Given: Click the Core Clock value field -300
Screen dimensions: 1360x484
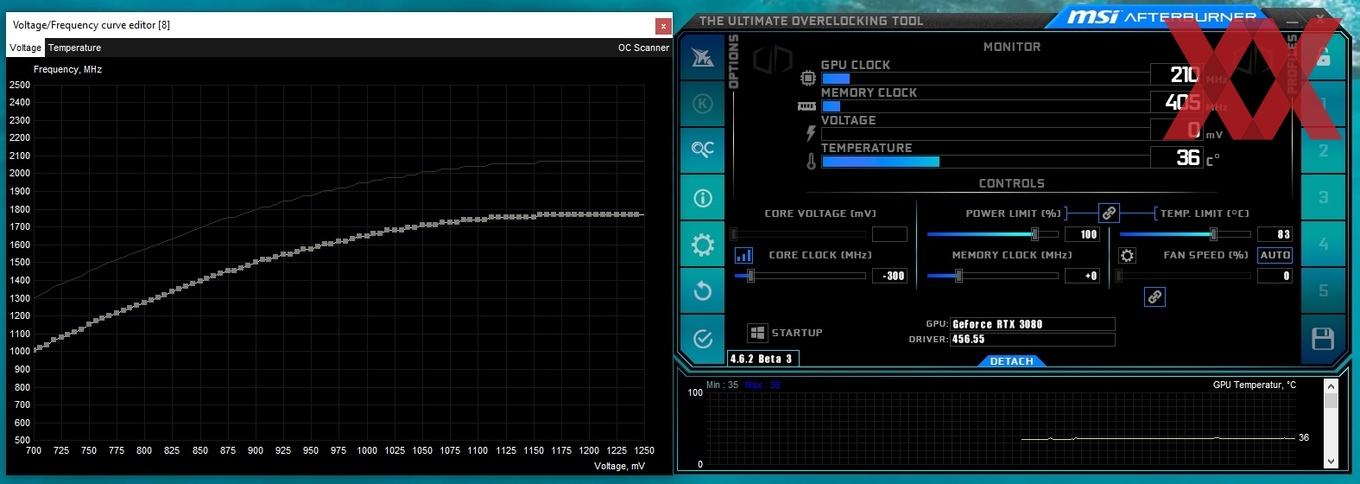Looking at the screenshot, I should click(x=889, y=276).
